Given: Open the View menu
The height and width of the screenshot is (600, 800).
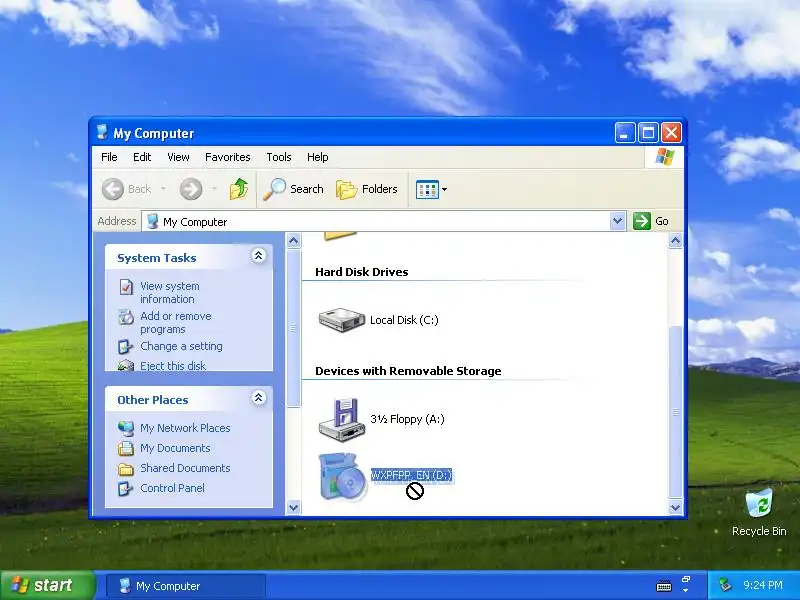Looking at the screenshot, I should click(178, 157).
